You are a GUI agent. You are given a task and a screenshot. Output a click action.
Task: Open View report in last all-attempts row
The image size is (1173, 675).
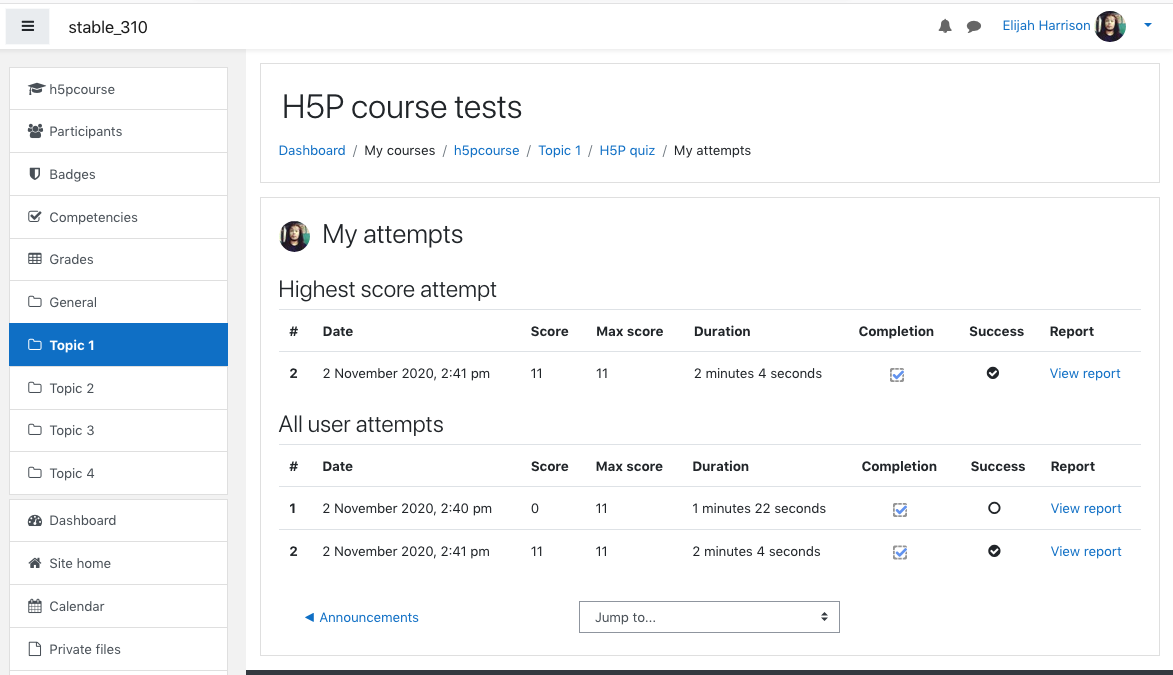(1085, 552)
